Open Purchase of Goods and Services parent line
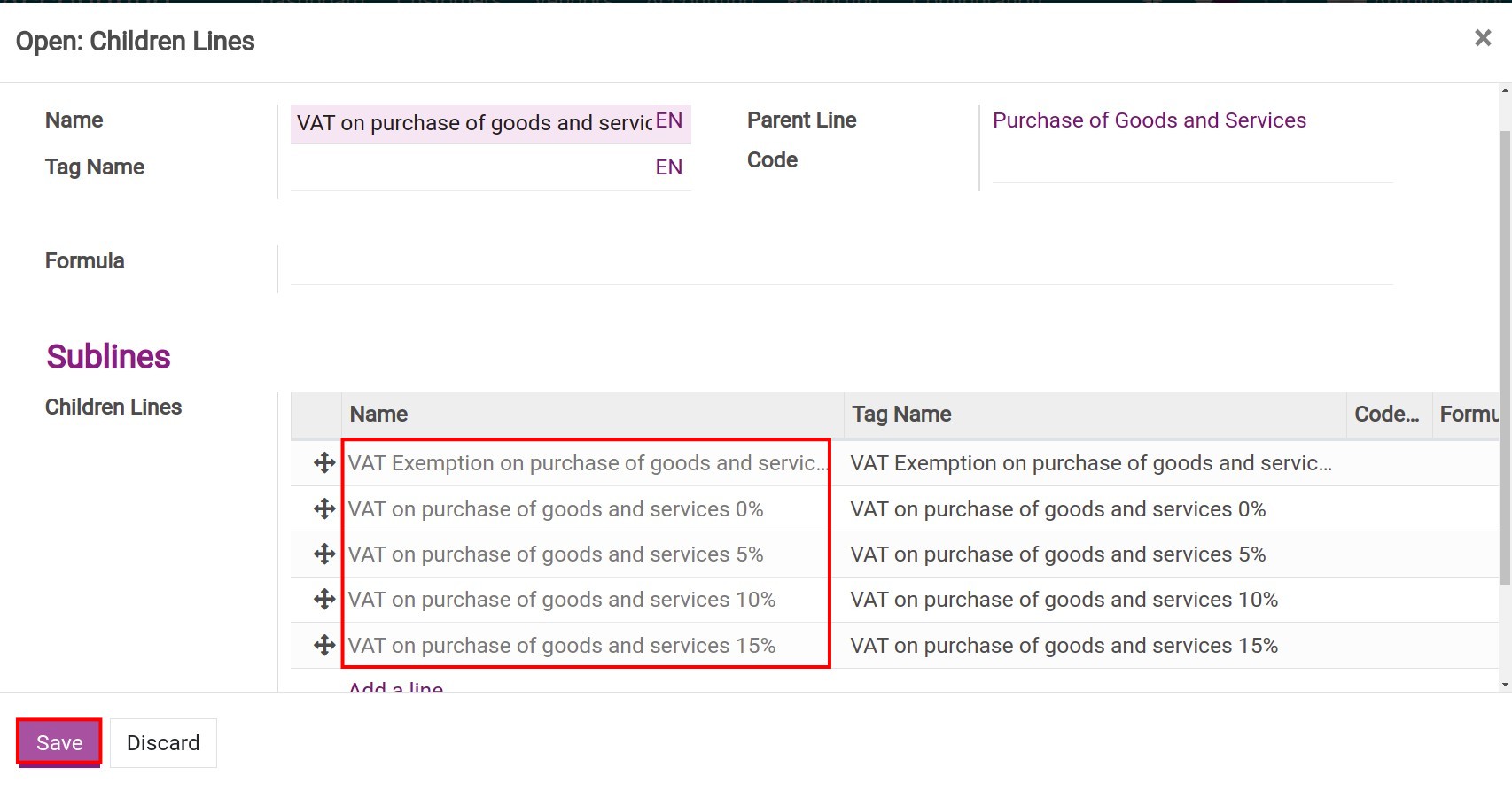 [x=1150, y=120]
